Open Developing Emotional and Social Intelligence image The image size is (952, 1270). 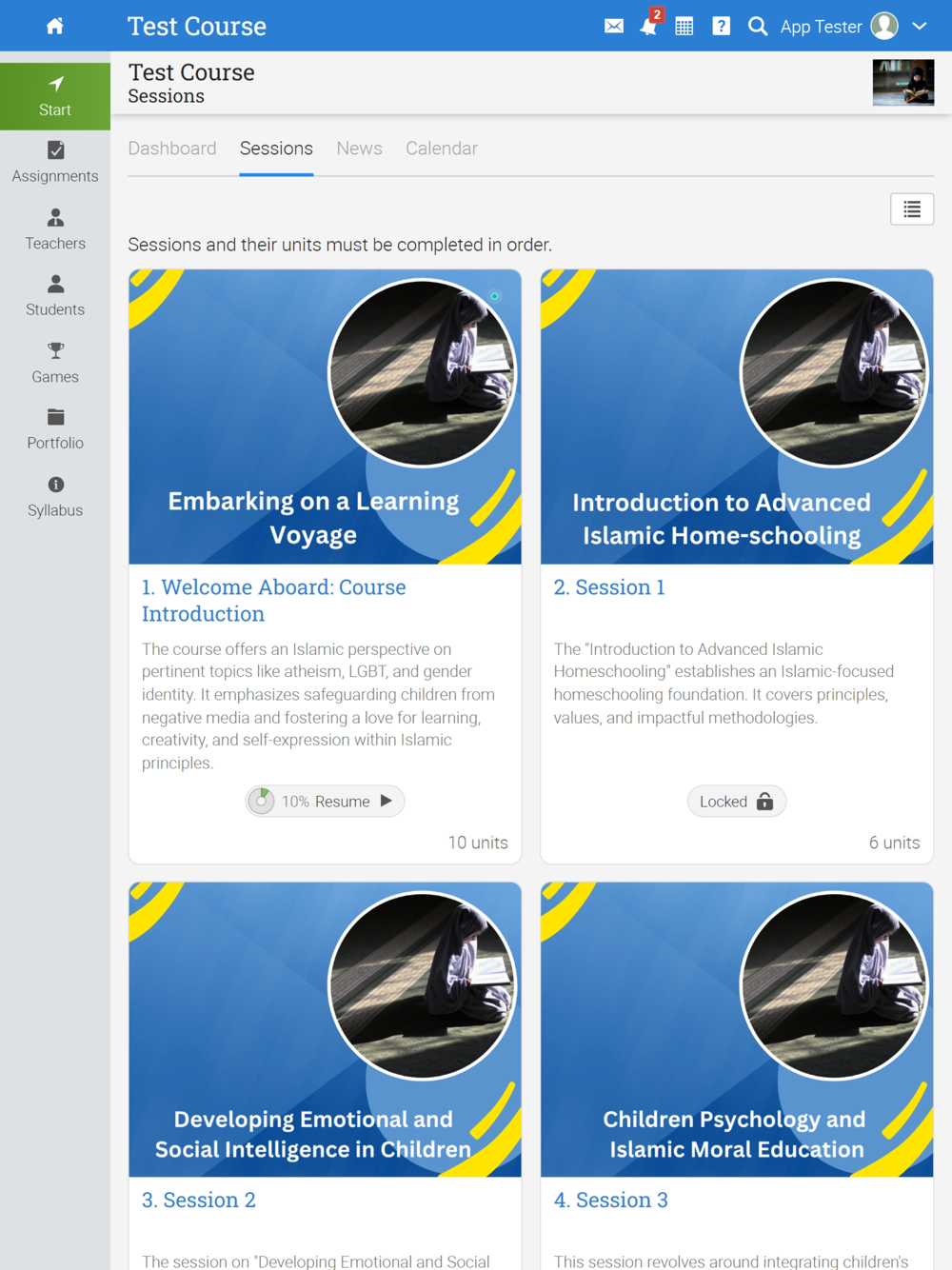pos(325,1029)
